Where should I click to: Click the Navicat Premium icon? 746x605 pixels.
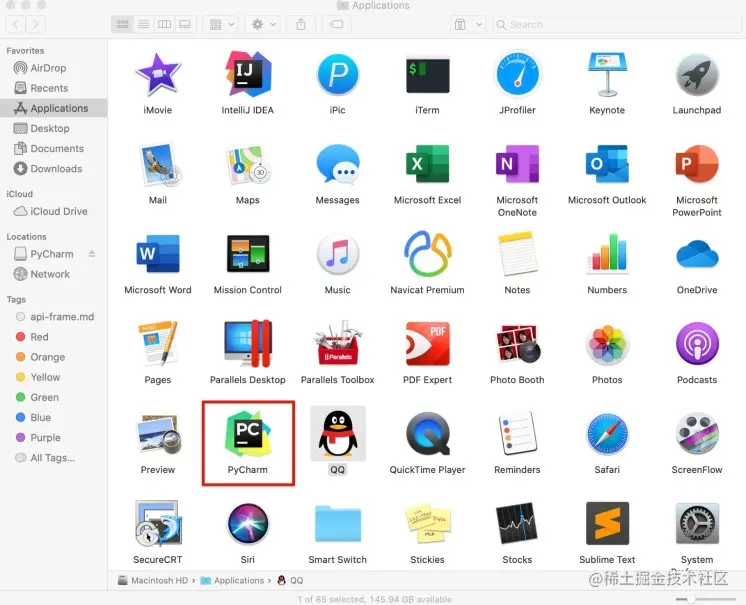pos(428,254)
